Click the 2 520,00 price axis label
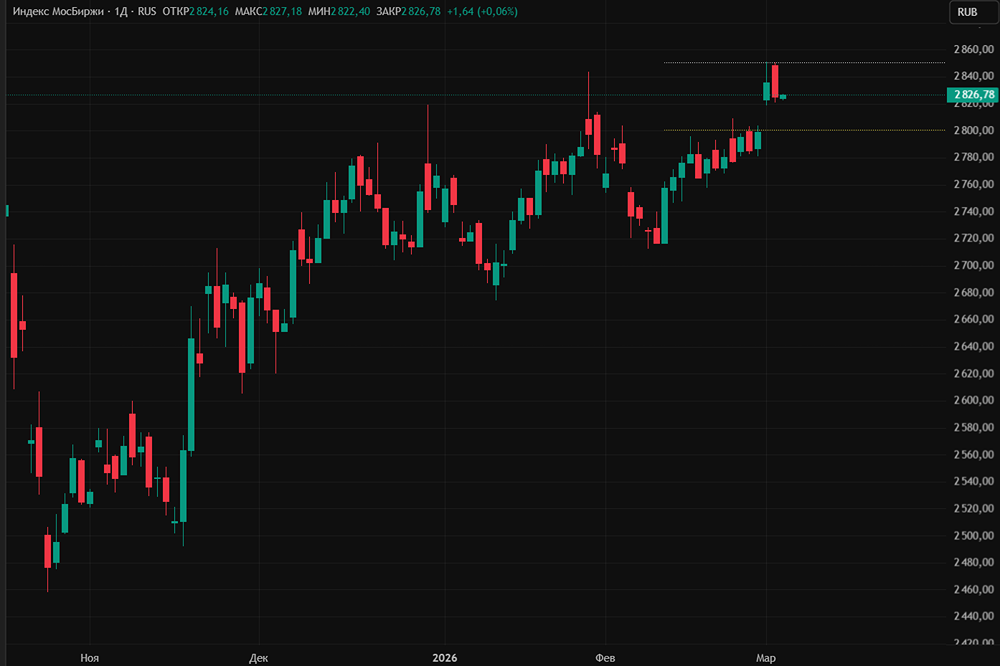Image resolution: width=1000 pixels, height=666 pixels. (973, 508)
